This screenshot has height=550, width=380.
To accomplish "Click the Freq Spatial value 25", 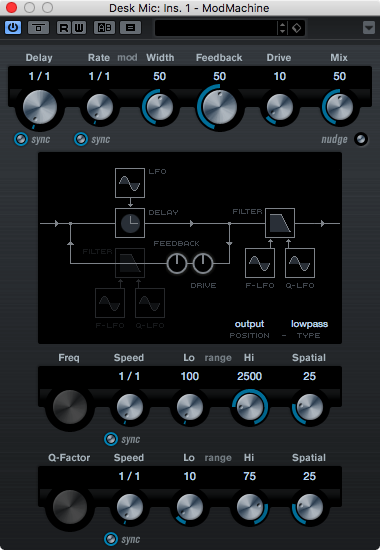I will pos(309,376).
